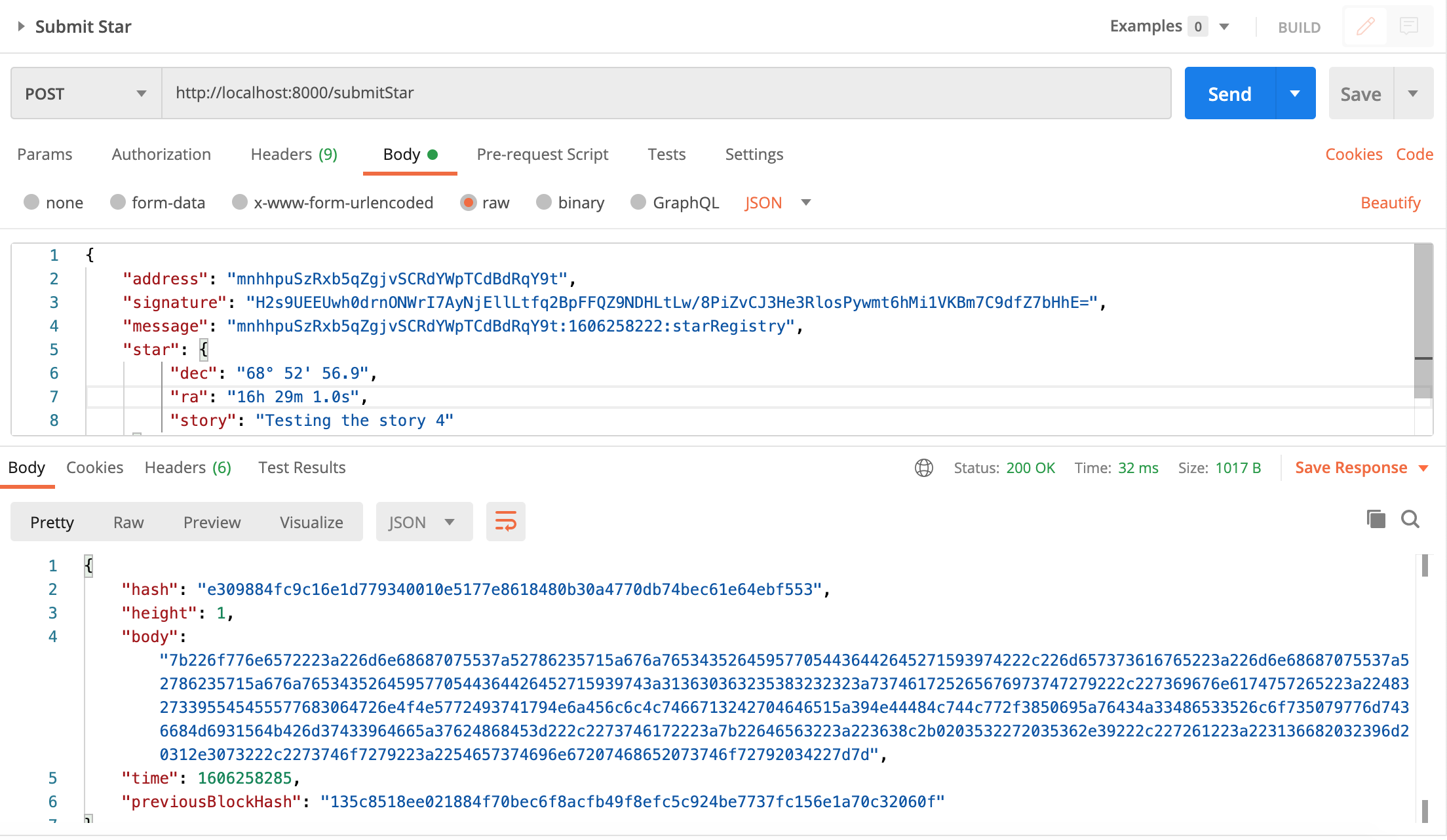Screen dimensions: 1447x840
Task: Click the Search icon in response panel
Action: (1410, 520)
